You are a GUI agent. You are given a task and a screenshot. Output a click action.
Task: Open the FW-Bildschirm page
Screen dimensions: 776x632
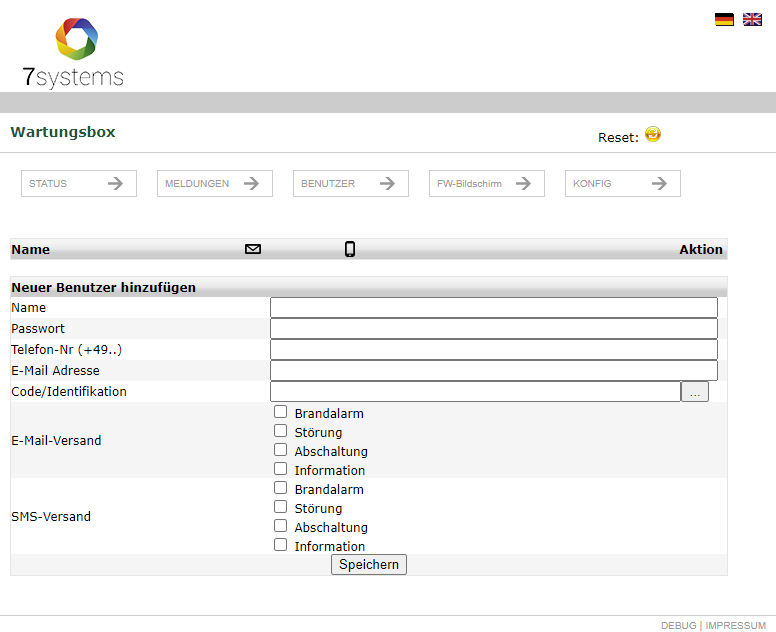click(x=487, y=184)
